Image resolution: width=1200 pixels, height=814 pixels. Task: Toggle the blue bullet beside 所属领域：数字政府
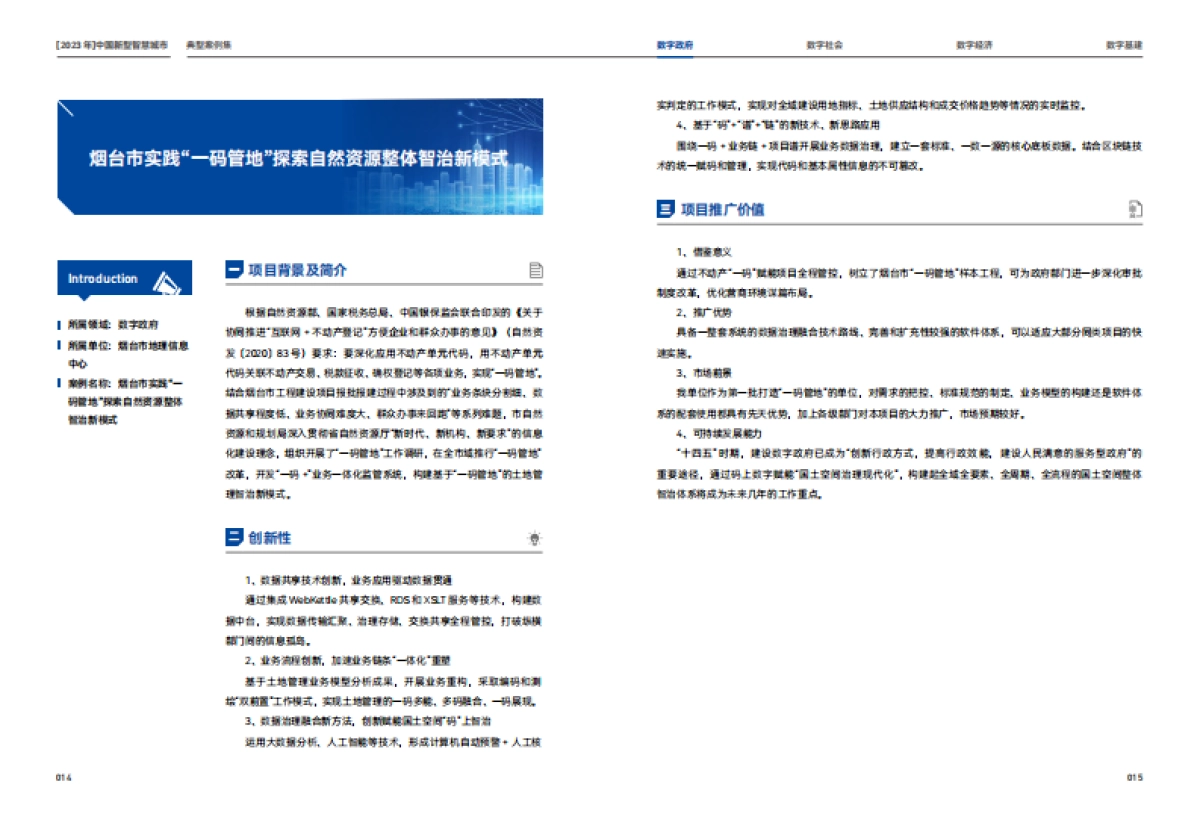57,323
